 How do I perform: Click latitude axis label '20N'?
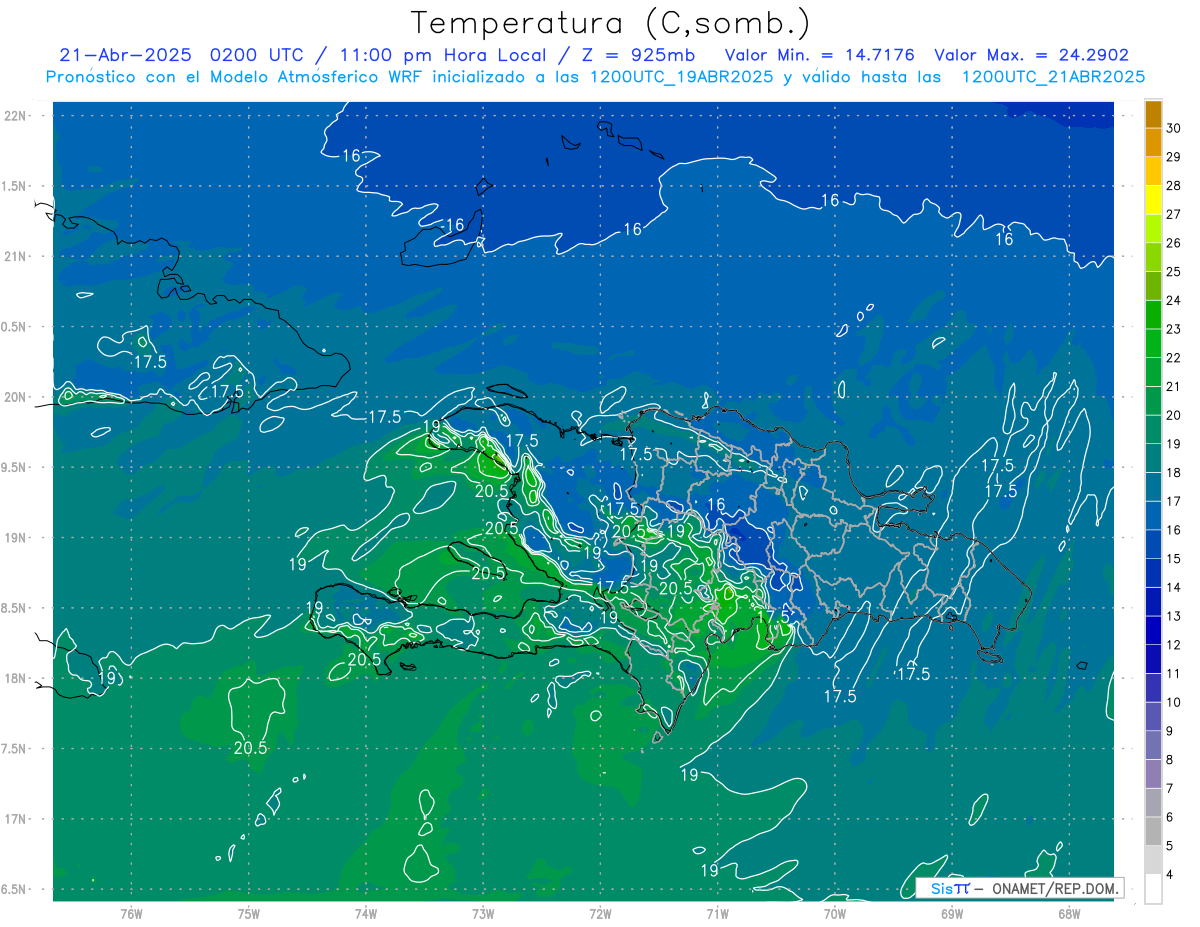17,397
